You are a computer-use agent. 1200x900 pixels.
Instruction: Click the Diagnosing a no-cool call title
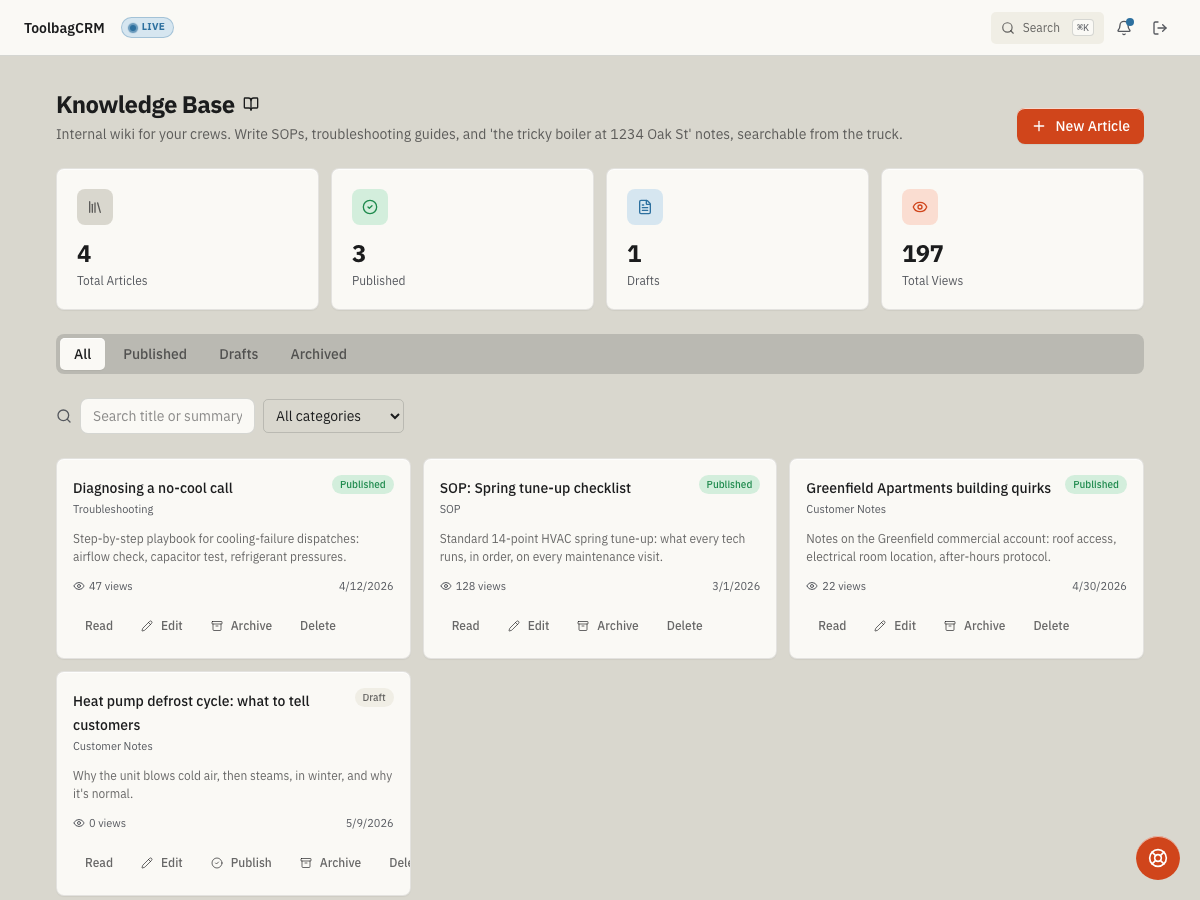click(153, 488)
